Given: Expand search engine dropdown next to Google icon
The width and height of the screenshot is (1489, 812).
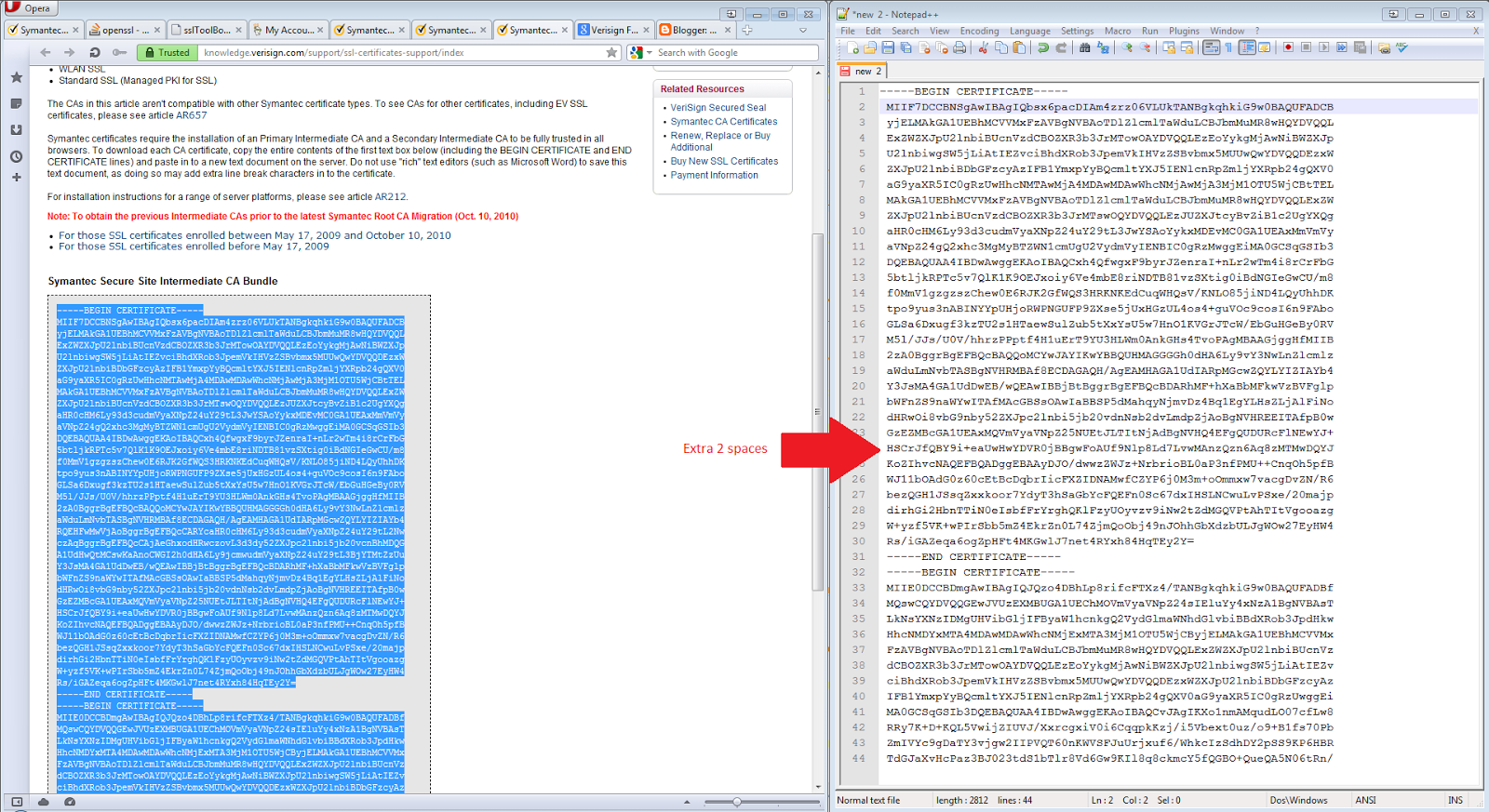Looking at the screenshot, I should pos(650,53).
